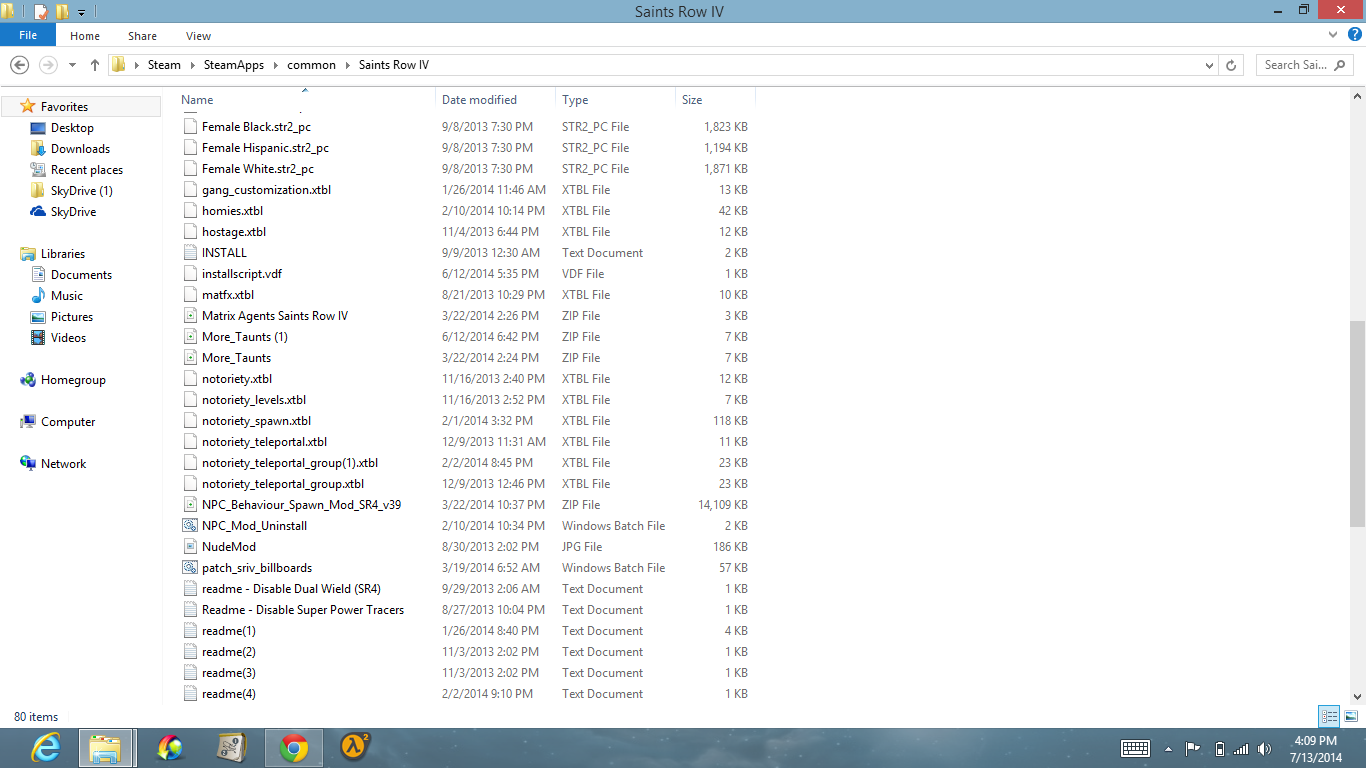Open Customize Quick Access Toolbar dropdown
This screenshot has height=768, width=1366.
click(81, 13)
